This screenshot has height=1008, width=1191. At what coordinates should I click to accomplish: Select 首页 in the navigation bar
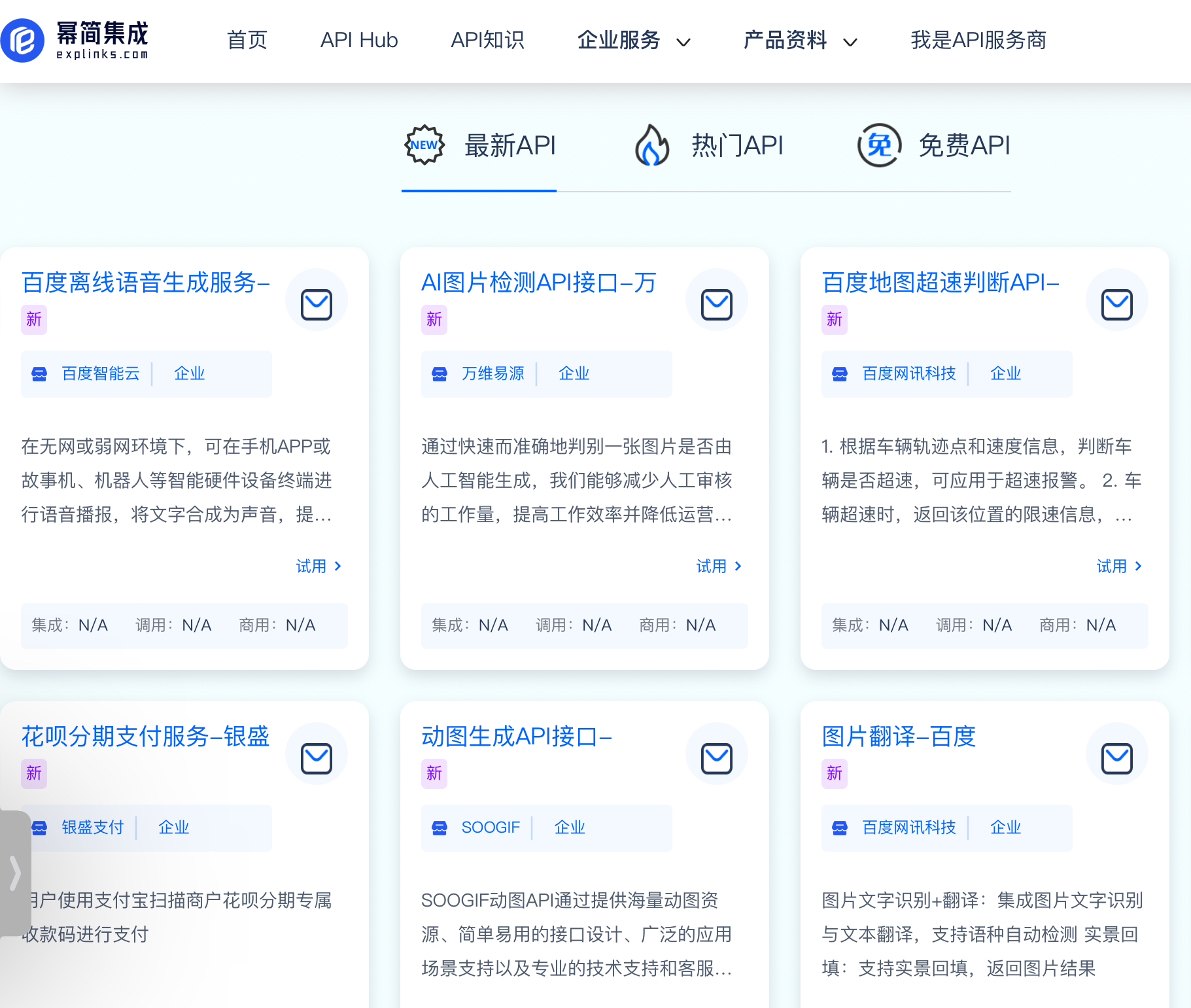pyautogui.click(x=247, y=41)
